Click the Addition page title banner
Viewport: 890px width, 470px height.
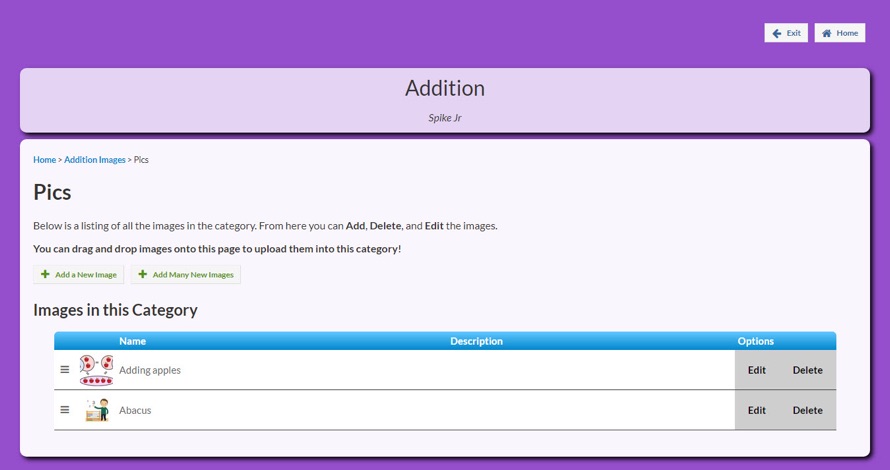(445, 89)
